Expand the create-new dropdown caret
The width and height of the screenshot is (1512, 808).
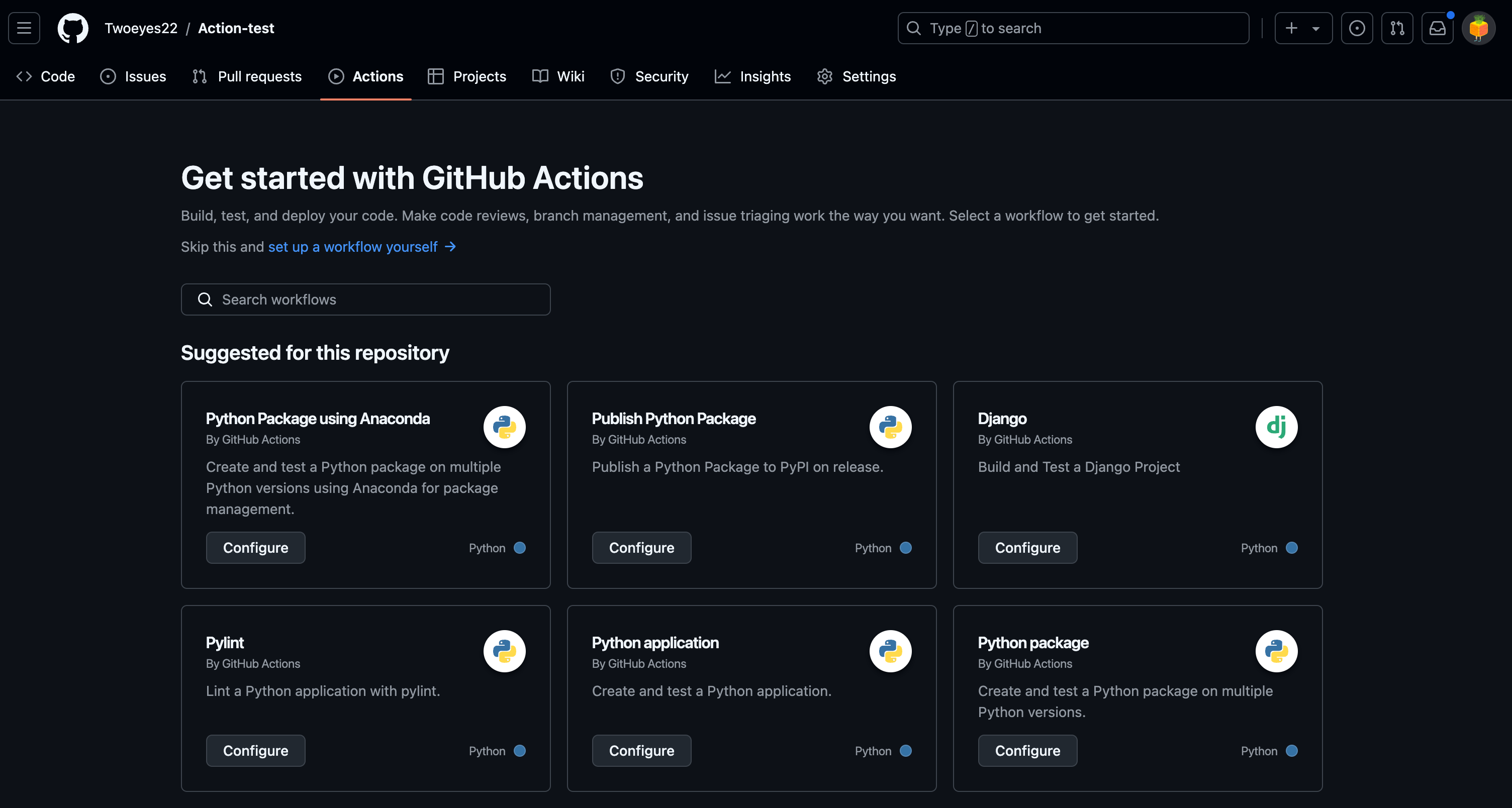coord(1316,29)
